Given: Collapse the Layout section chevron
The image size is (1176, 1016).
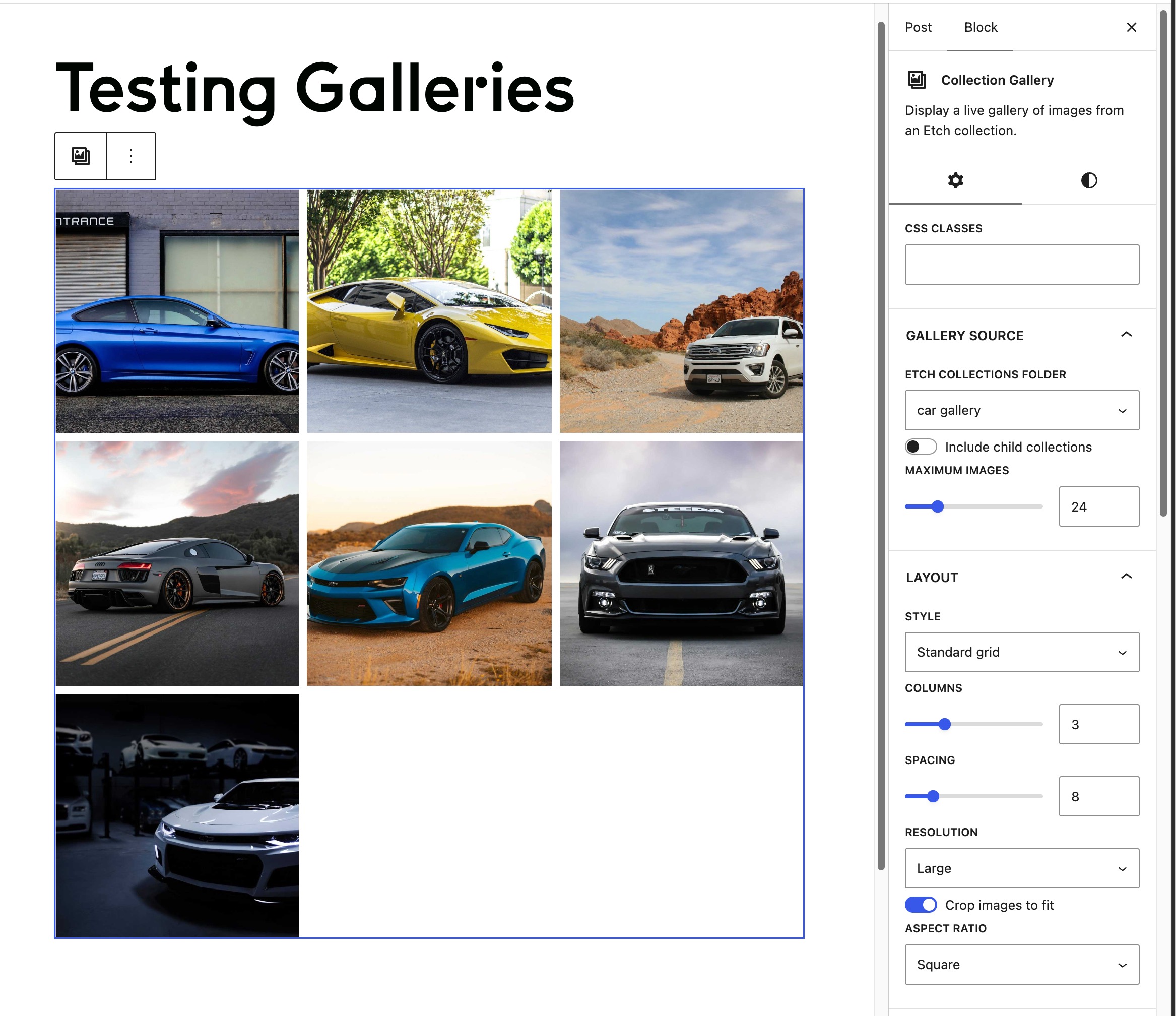Looking at the screenshot, I should [1126, 576].
